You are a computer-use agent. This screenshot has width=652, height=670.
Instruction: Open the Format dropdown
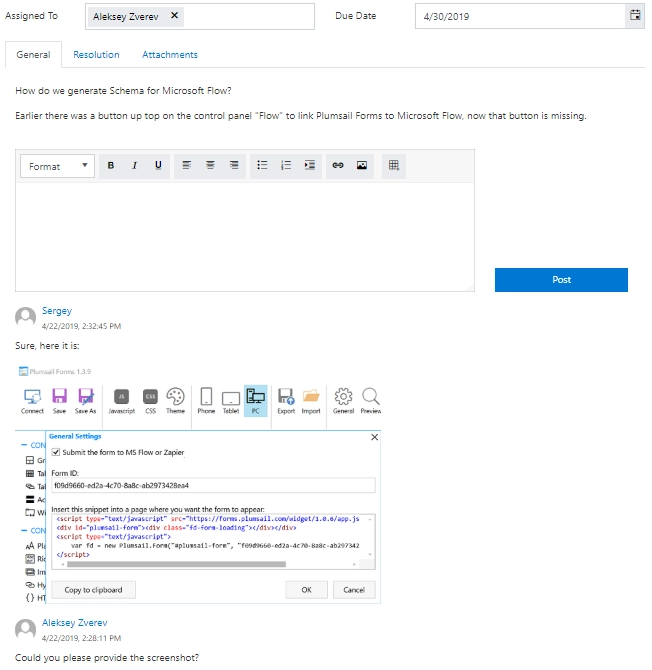[57, 166]
